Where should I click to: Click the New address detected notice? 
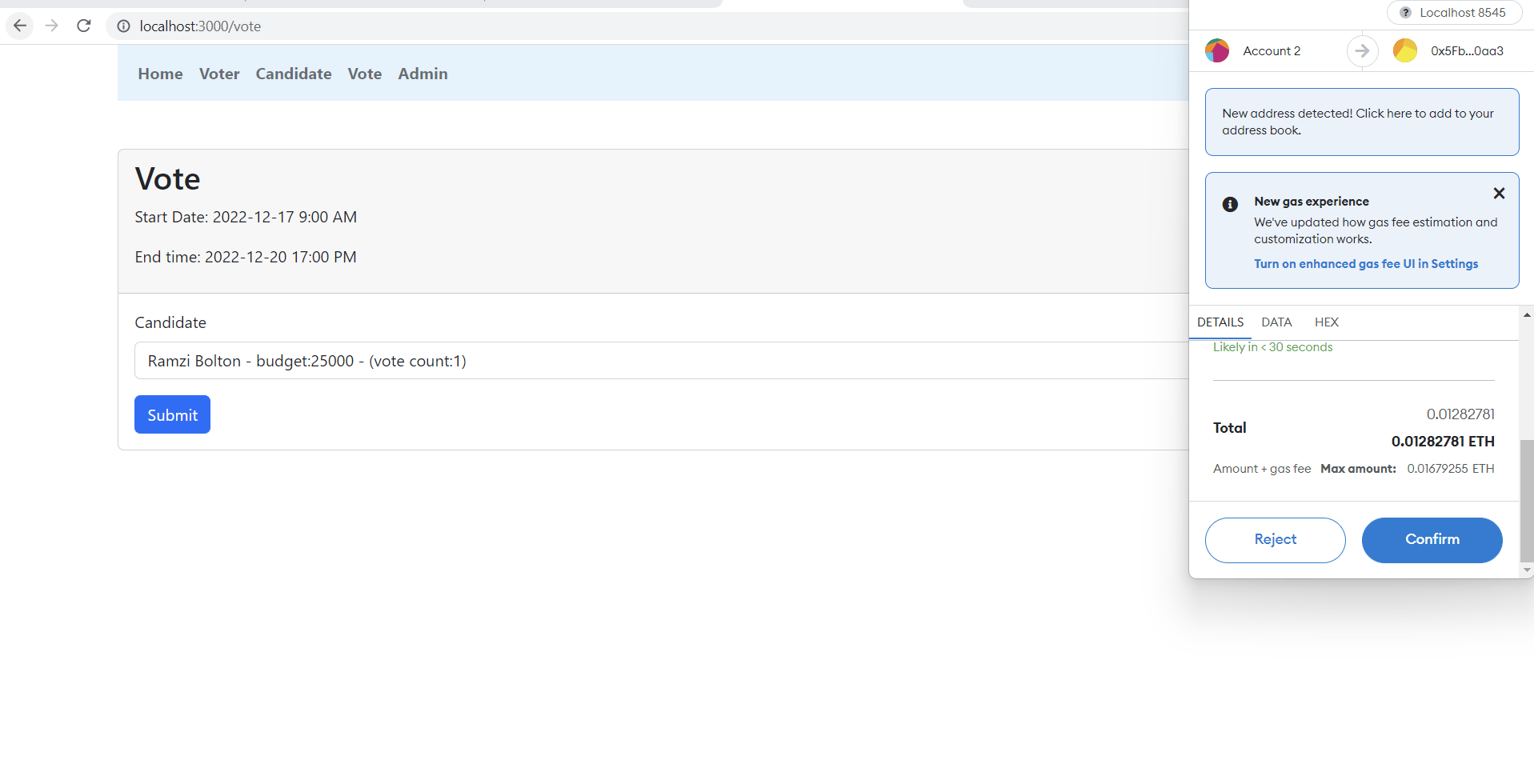tap(1362, 122)
